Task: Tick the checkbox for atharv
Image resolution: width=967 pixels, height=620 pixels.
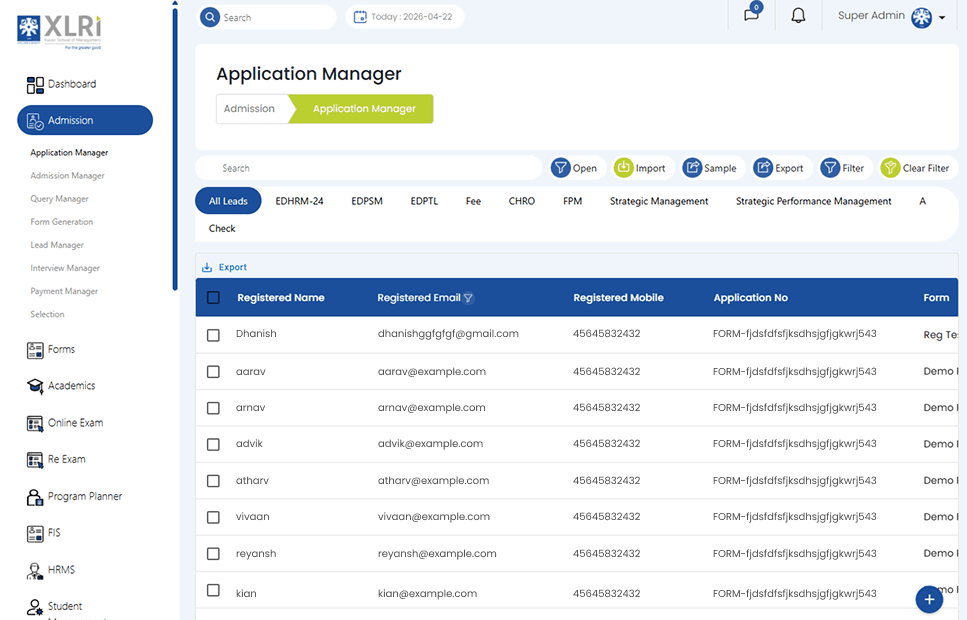Action: click(x=213, y=481)
